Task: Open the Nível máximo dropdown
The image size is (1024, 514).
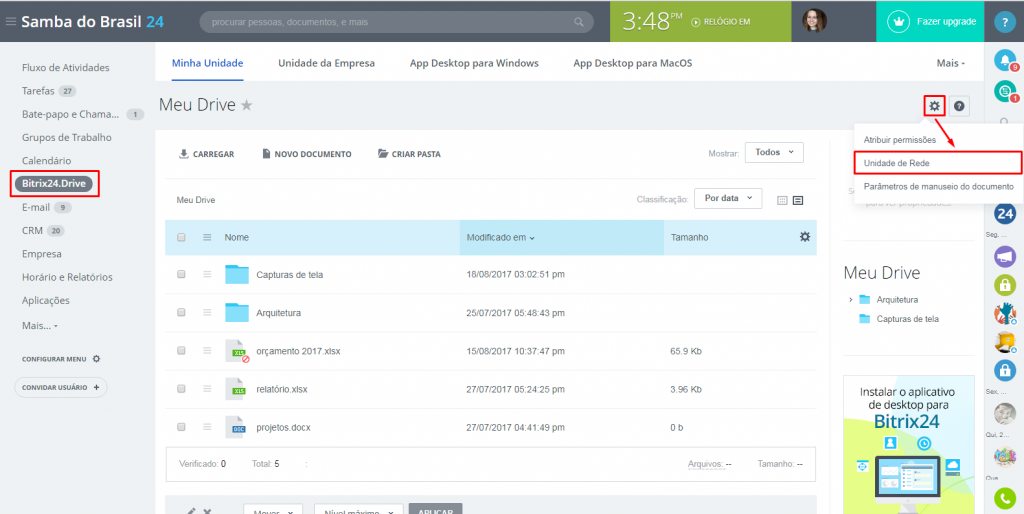Action: point(359,509)
